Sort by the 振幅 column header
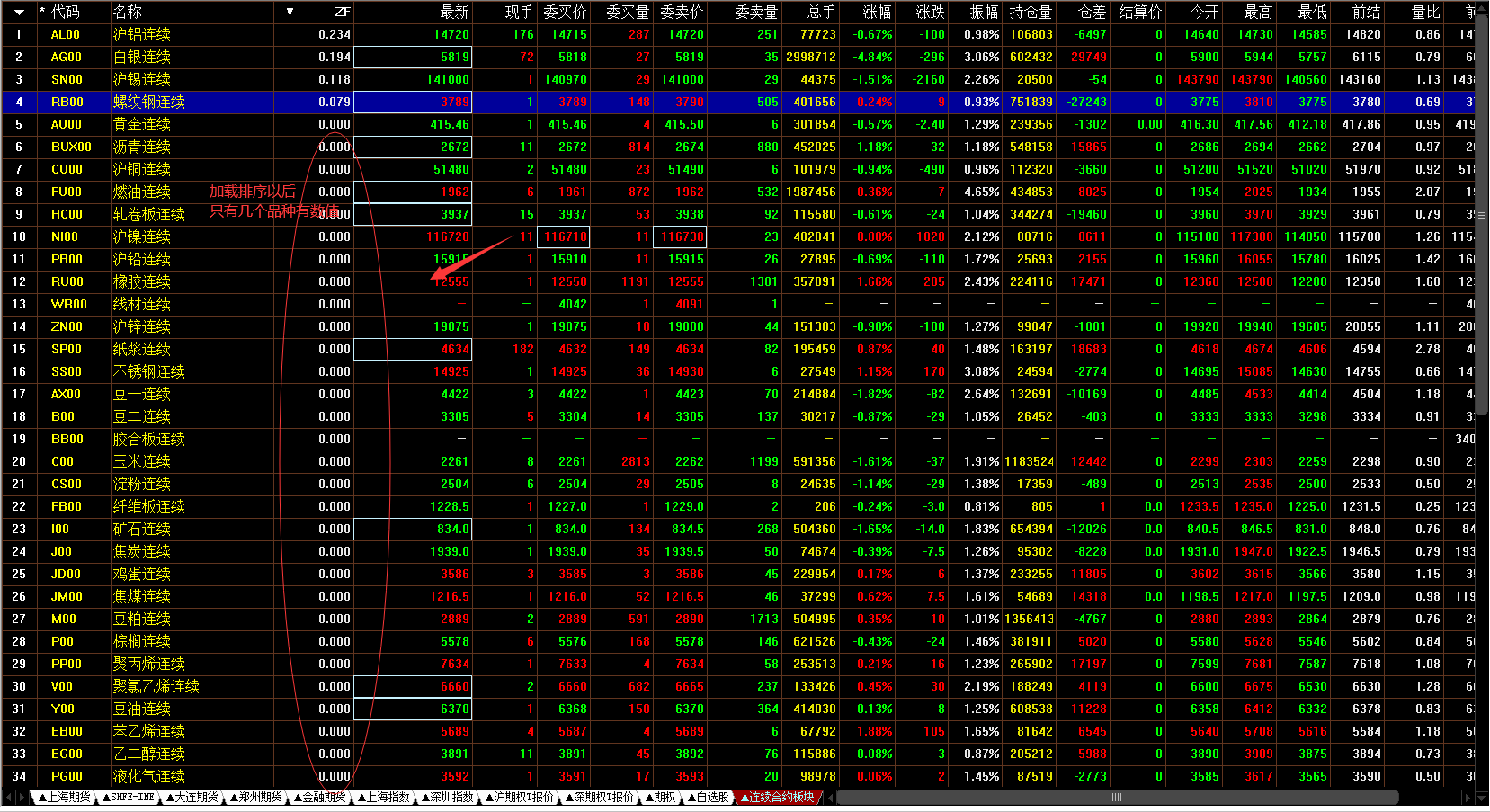 pos(984,12)
